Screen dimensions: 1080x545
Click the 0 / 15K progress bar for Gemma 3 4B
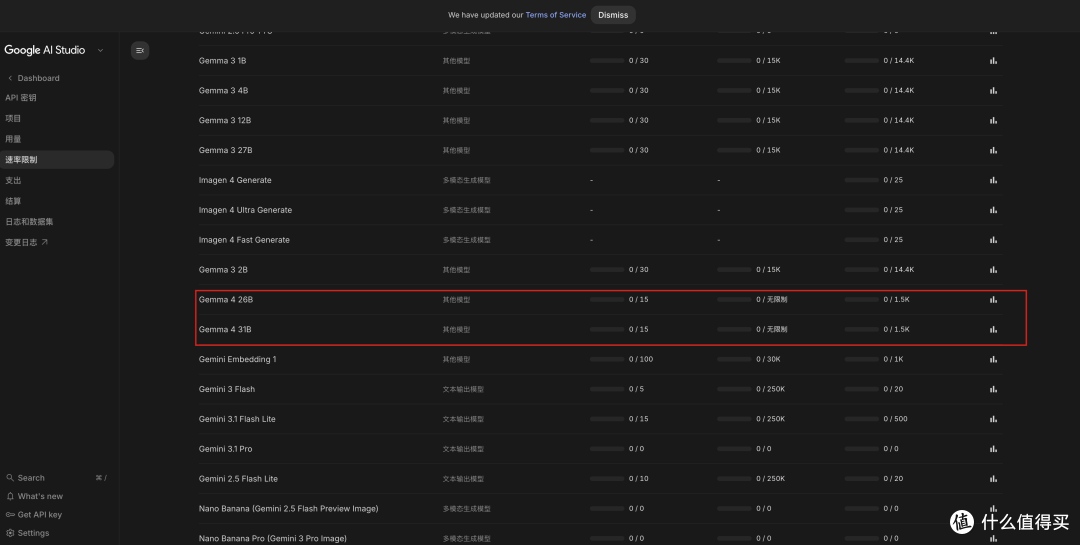point(734,90)
